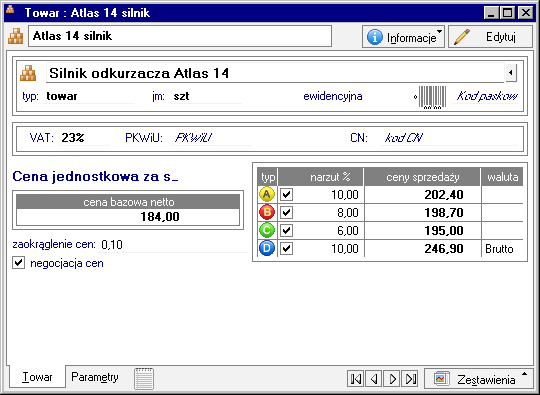Click the sale price 195,00
The width and height of the screenshot is (540, 395).
tap(444, 230)
